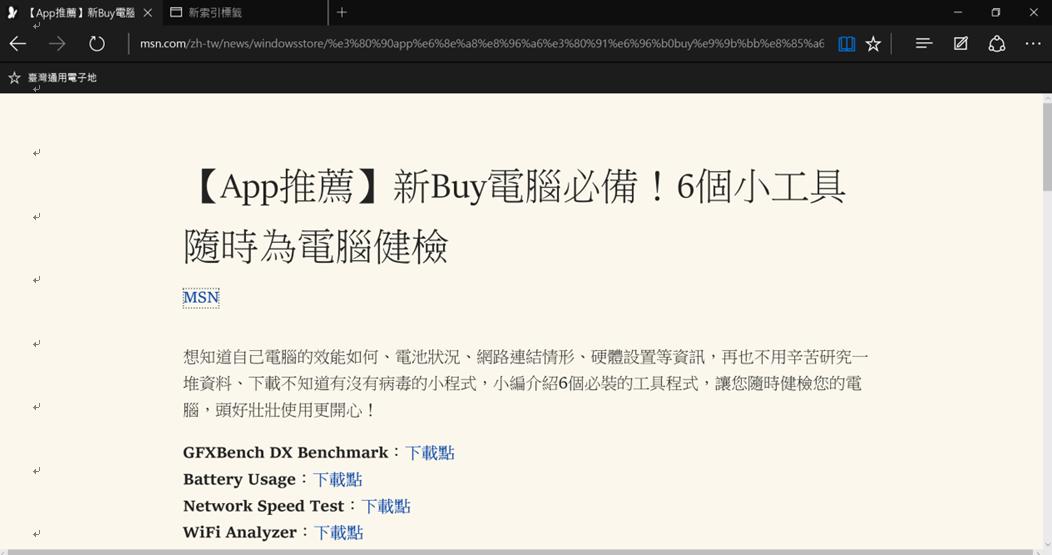The image size is (1052, 555).
Task: Open GFXBench DX Benchmark 下載點 link
Action: point(430,453)
